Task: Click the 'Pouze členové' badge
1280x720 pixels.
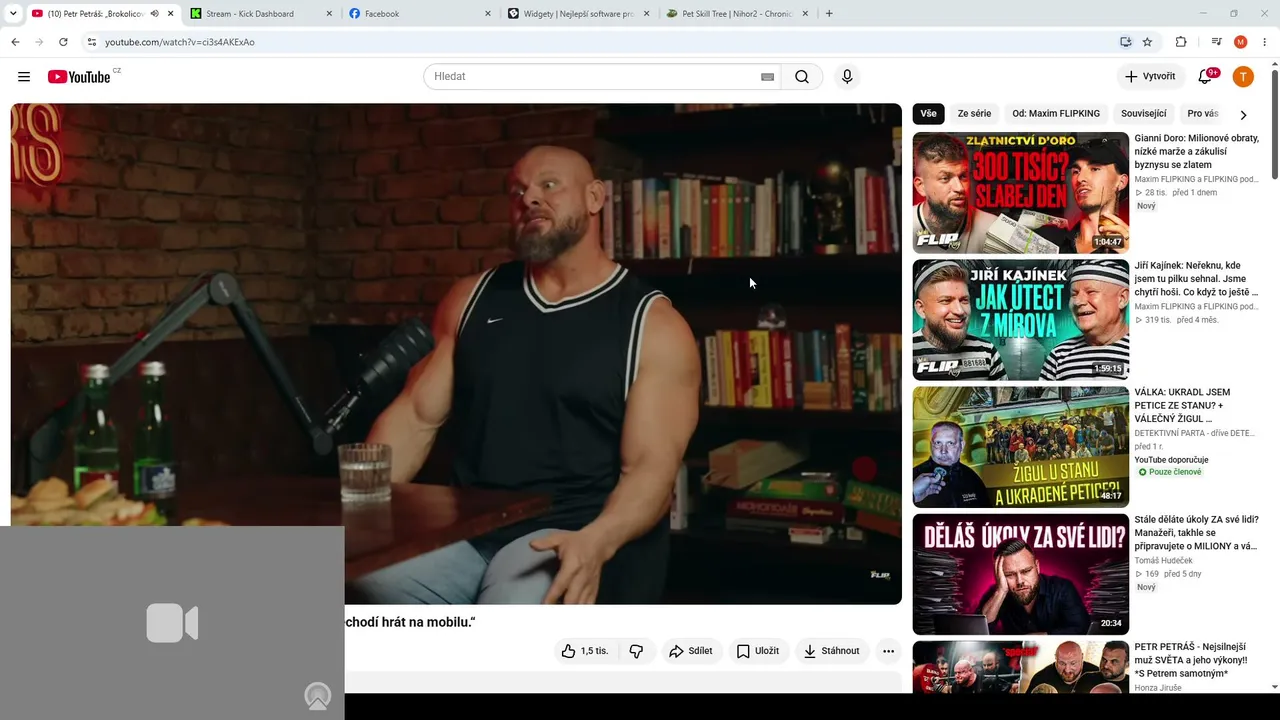Action: [1170, 472]
